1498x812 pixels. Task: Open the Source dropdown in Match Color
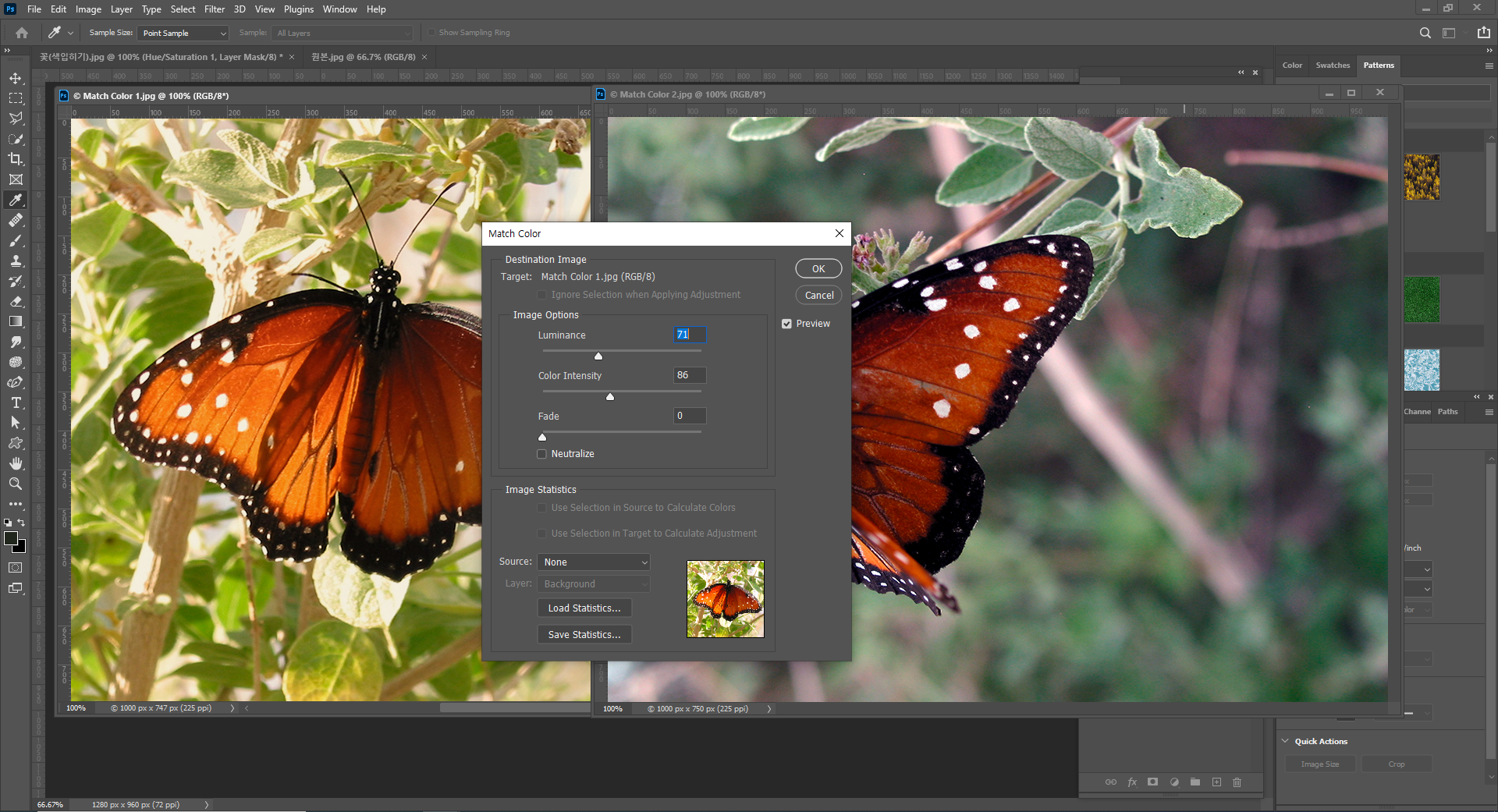[x=594, y=562]
